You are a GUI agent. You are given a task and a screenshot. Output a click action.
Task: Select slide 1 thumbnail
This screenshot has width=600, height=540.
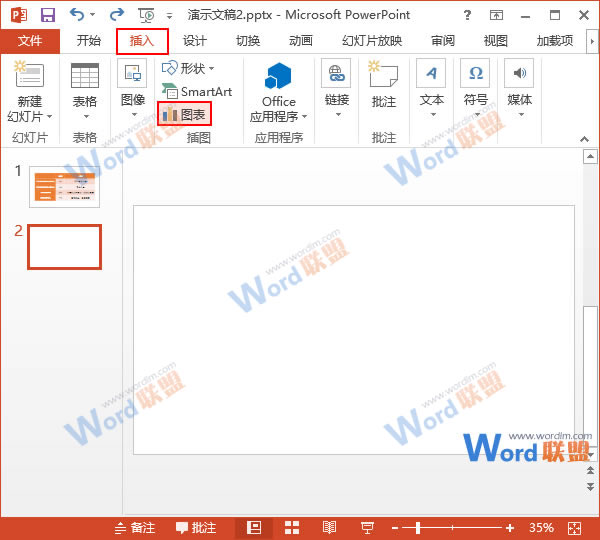(64, 187)
